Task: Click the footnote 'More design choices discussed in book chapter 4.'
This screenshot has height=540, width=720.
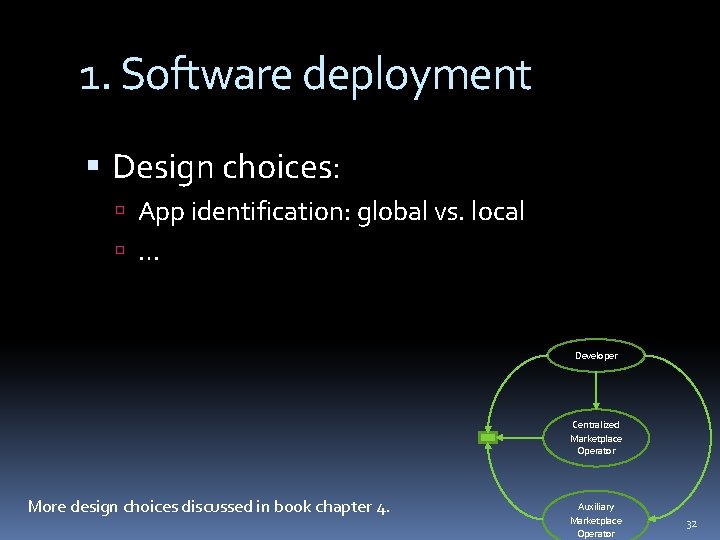Action: [209, 507]
